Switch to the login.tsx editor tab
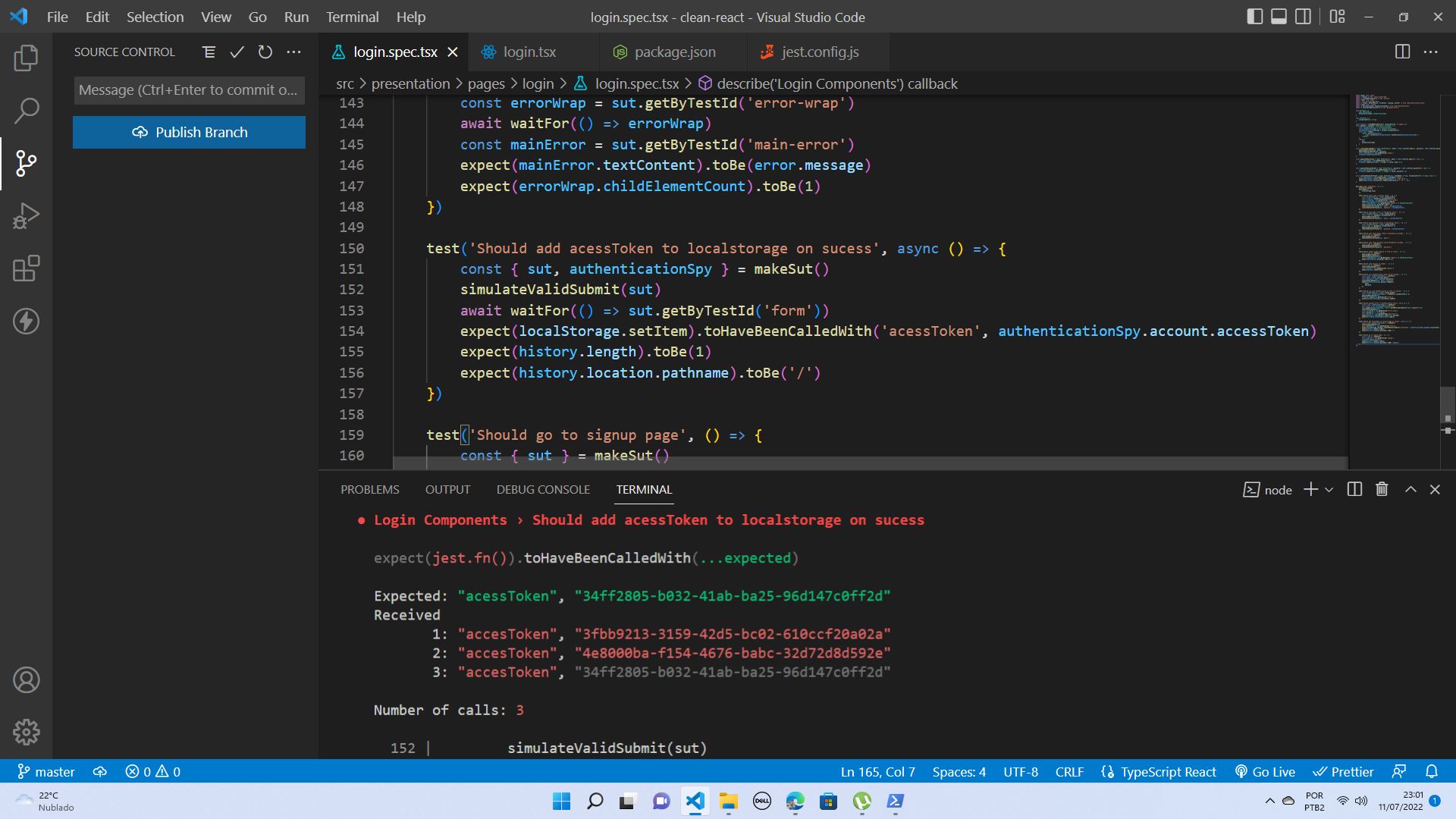 pyautogui.click(x=529, y=52)
